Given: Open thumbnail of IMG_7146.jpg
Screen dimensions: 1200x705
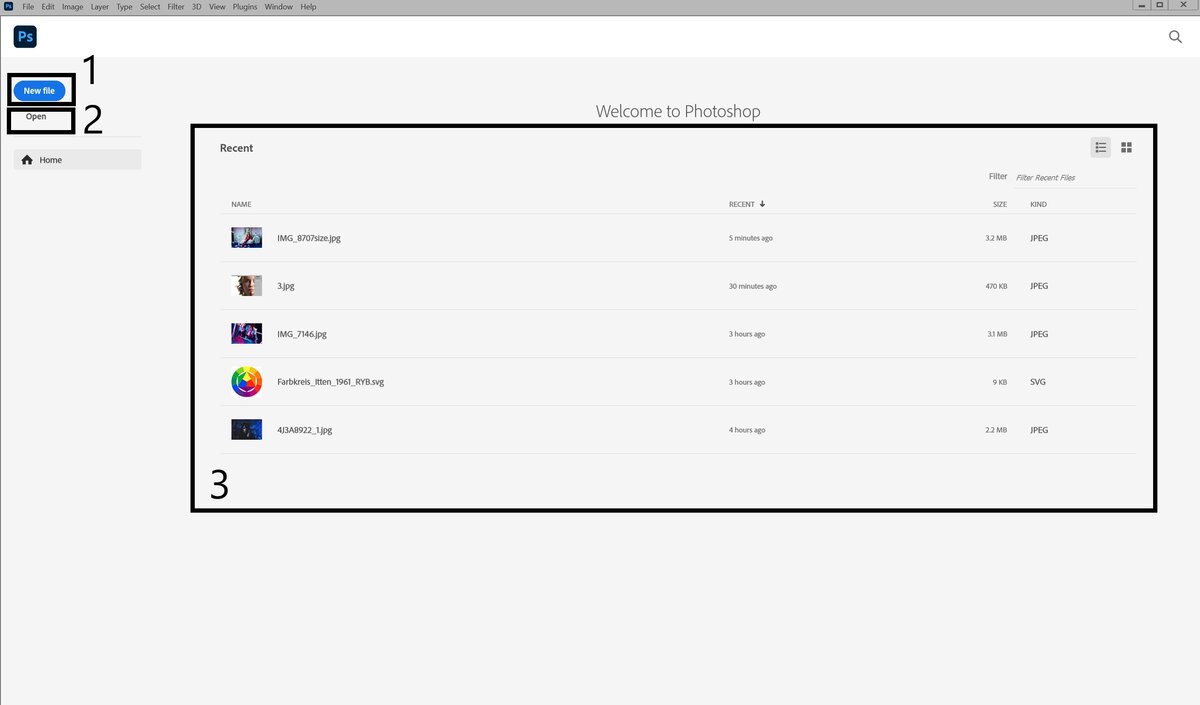Looking at the screenshot, I should [x=246, y=334].
